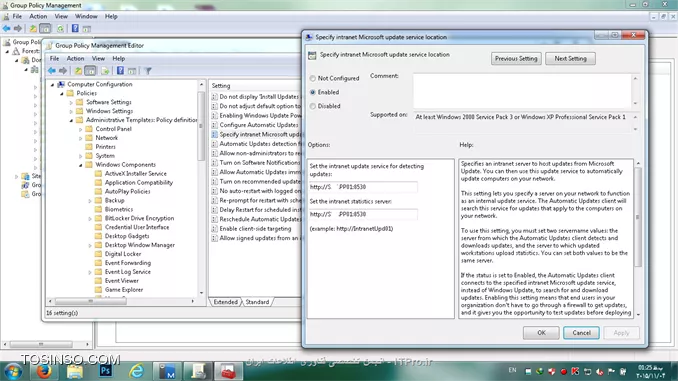Switch to the Standard tab
678x381 pixels.
coord(257,302)
